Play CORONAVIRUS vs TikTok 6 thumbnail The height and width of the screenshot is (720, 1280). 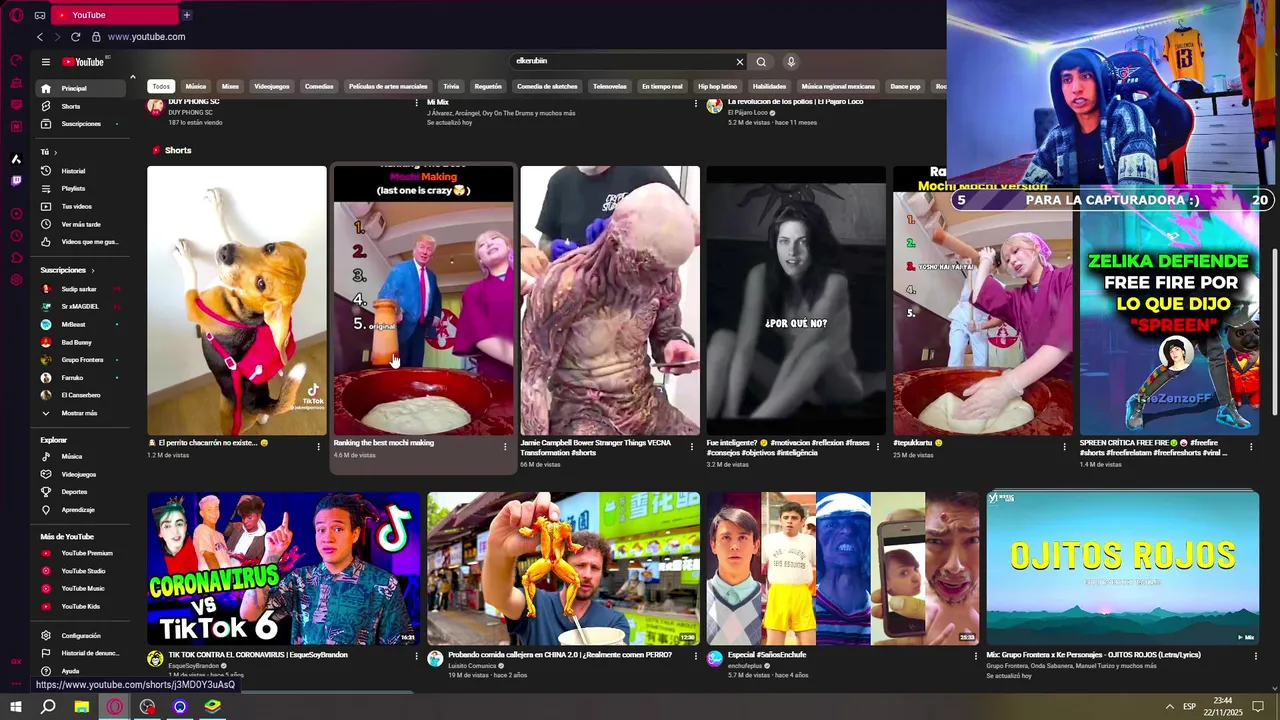(x=284, y=568)
